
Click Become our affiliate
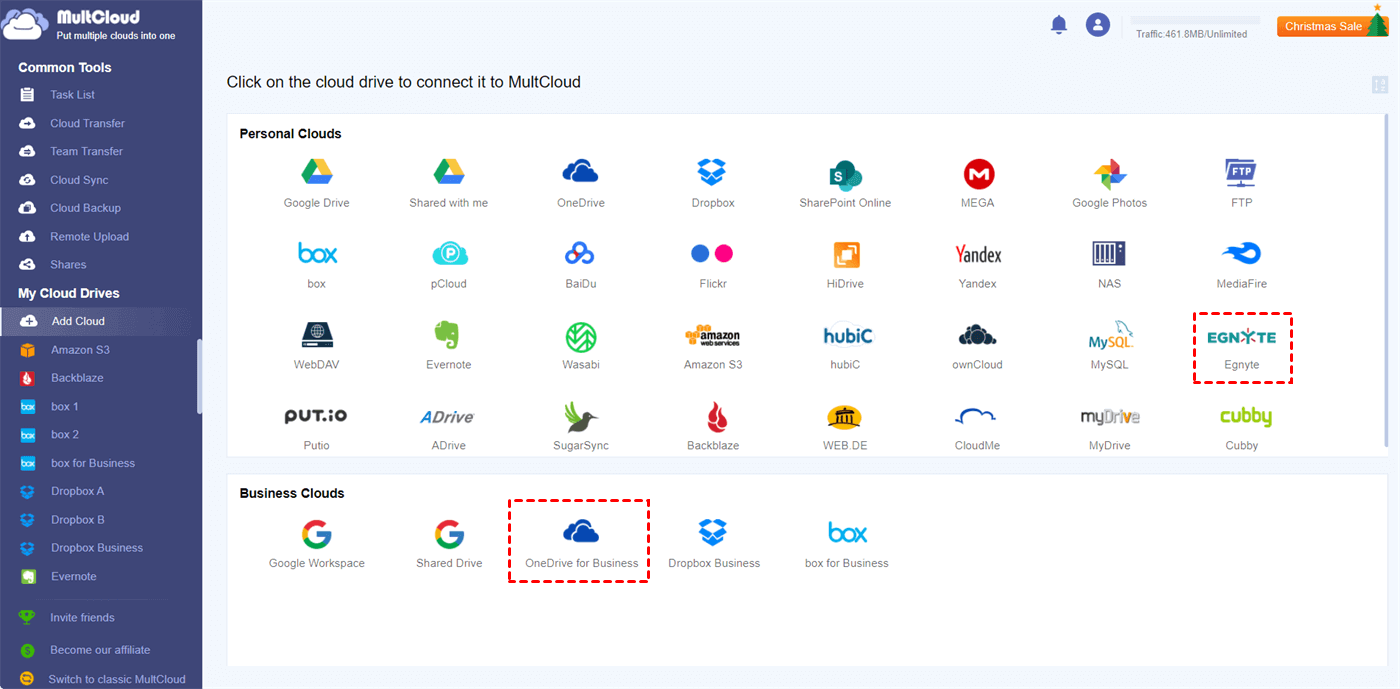tap(100, 650)
